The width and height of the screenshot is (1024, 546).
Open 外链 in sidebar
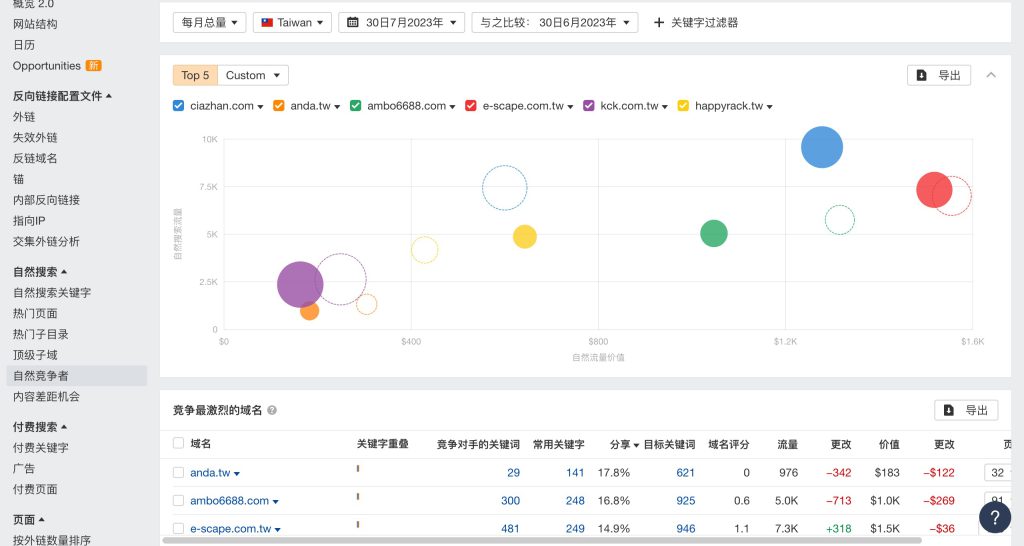24,117
